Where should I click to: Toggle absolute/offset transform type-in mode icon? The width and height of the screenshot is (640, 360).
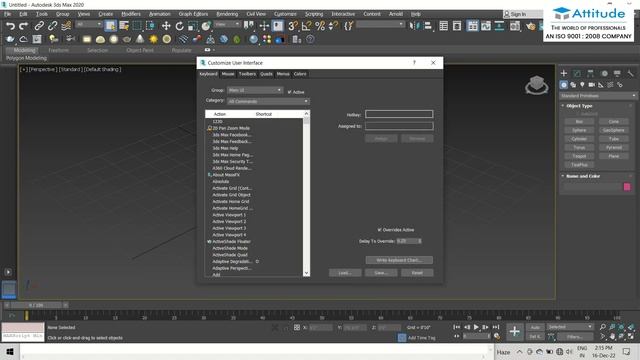pos(297,327)
